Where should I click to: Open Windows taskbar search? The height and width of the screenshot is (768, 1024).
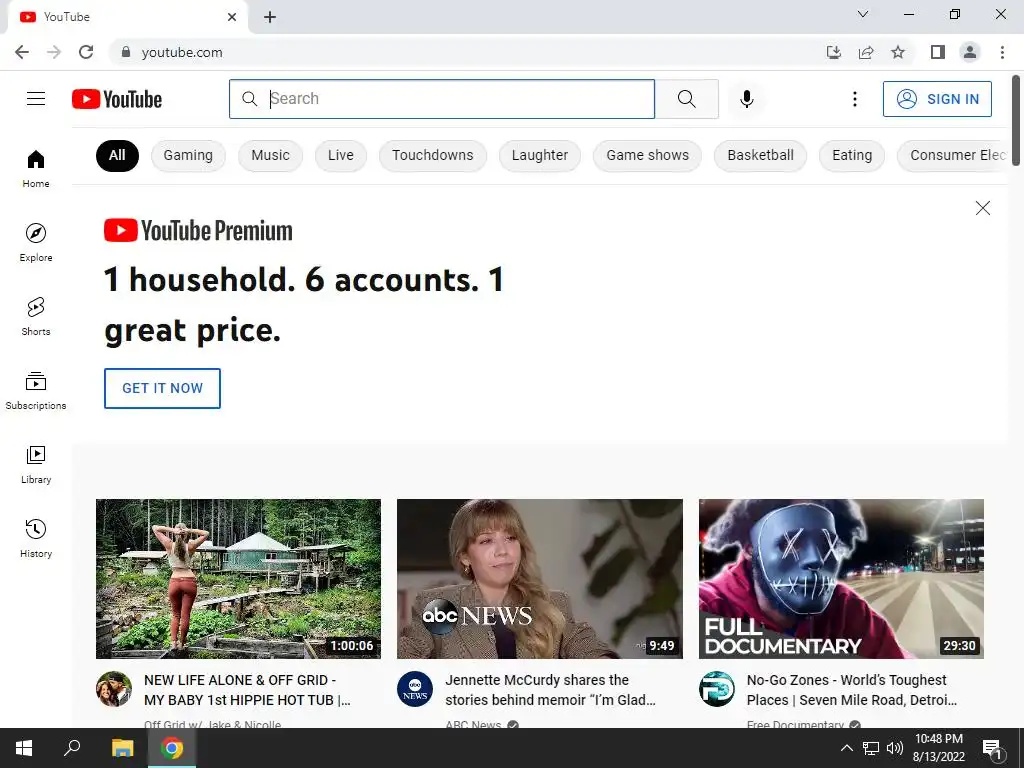(x=72, y=748)
